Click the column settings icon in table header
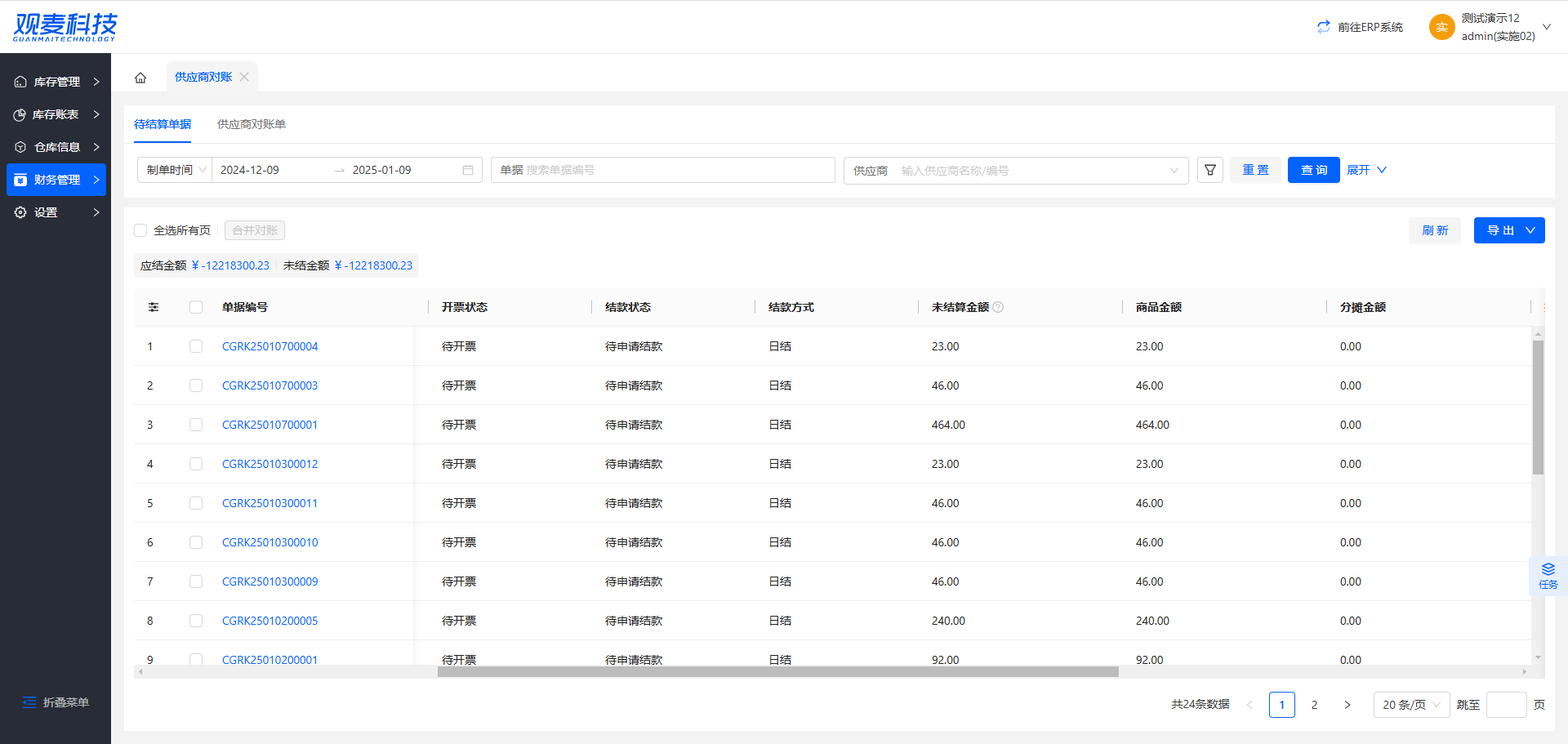The height and width of the screenshot is (744, 1568). (154, 307)
